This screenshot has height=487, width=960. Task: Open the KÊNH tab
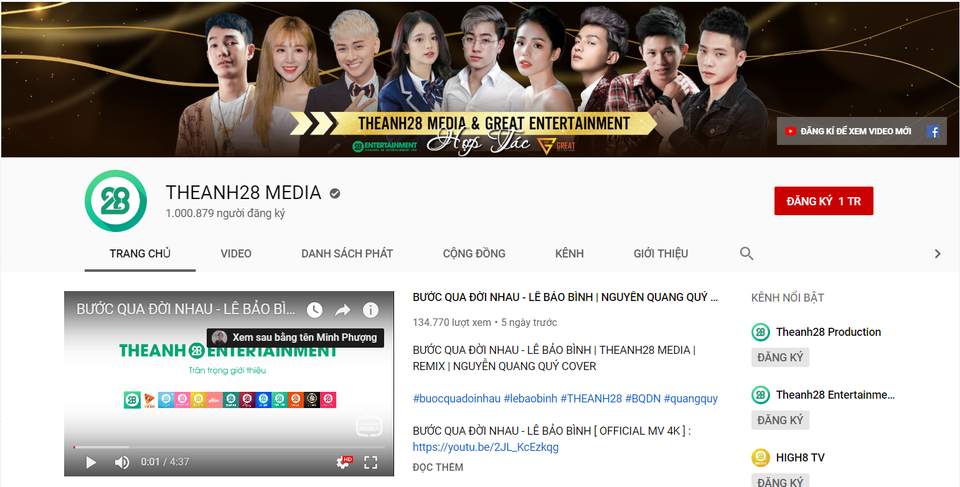569,254
